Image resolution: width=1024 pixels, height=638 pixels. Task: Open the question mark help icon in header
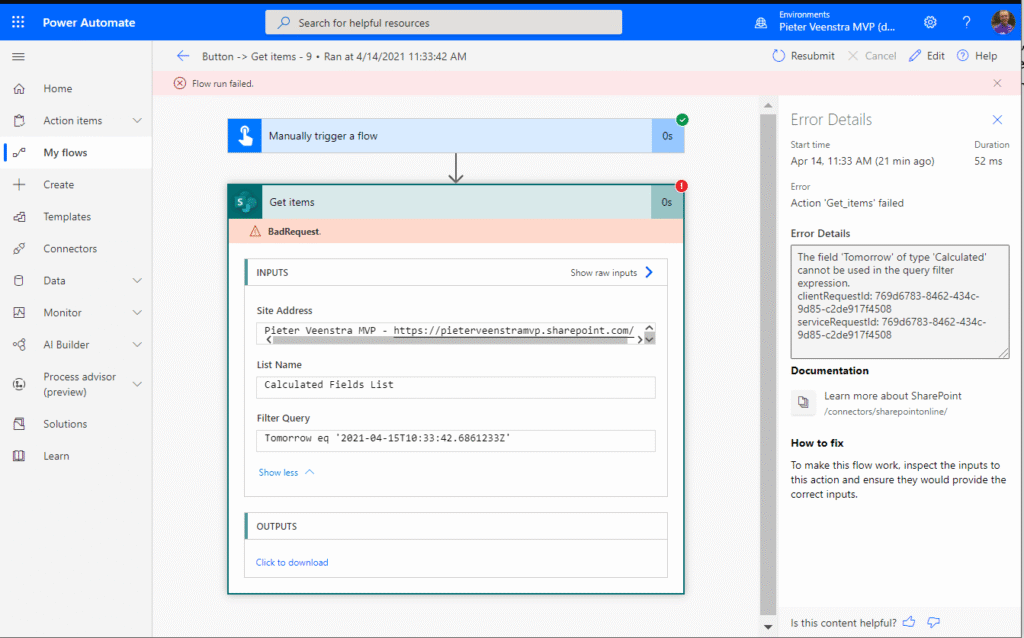966,22
